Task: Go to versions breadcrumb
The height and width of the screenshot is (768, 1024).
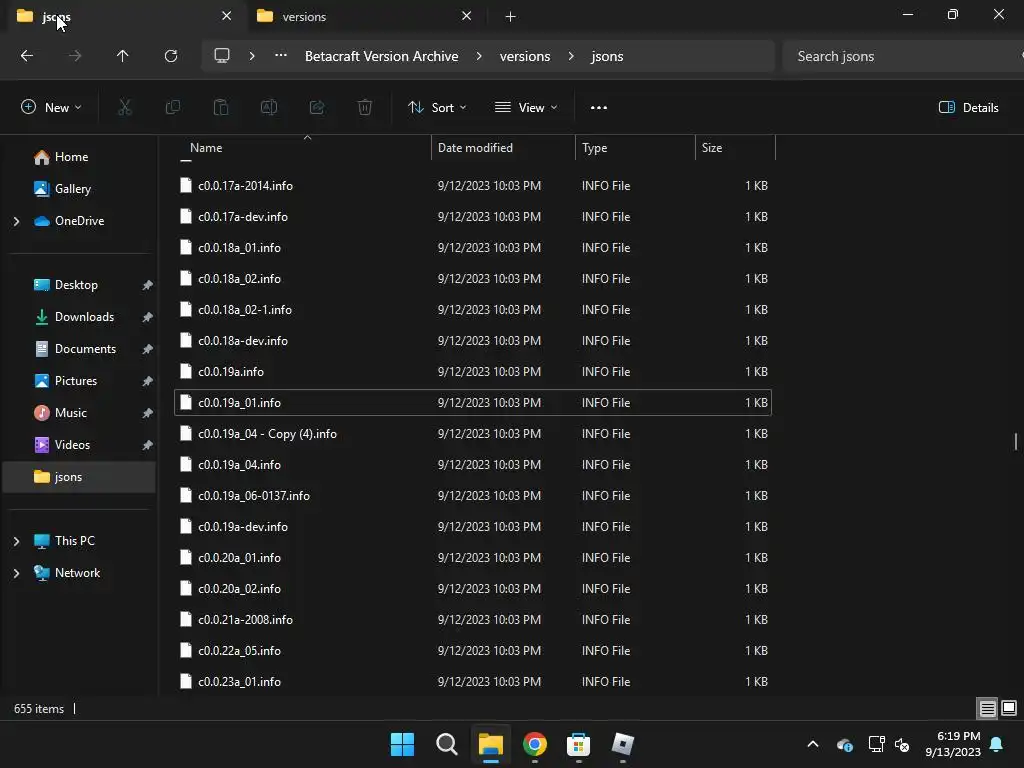Action: [x=525, y=56]
